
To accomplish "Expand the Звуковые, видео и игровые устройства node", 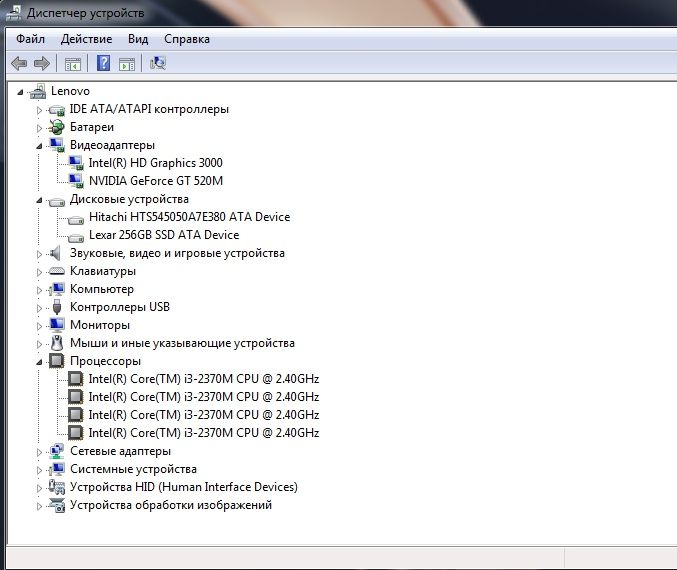I will pyautogui.click(x=39, y=254).
